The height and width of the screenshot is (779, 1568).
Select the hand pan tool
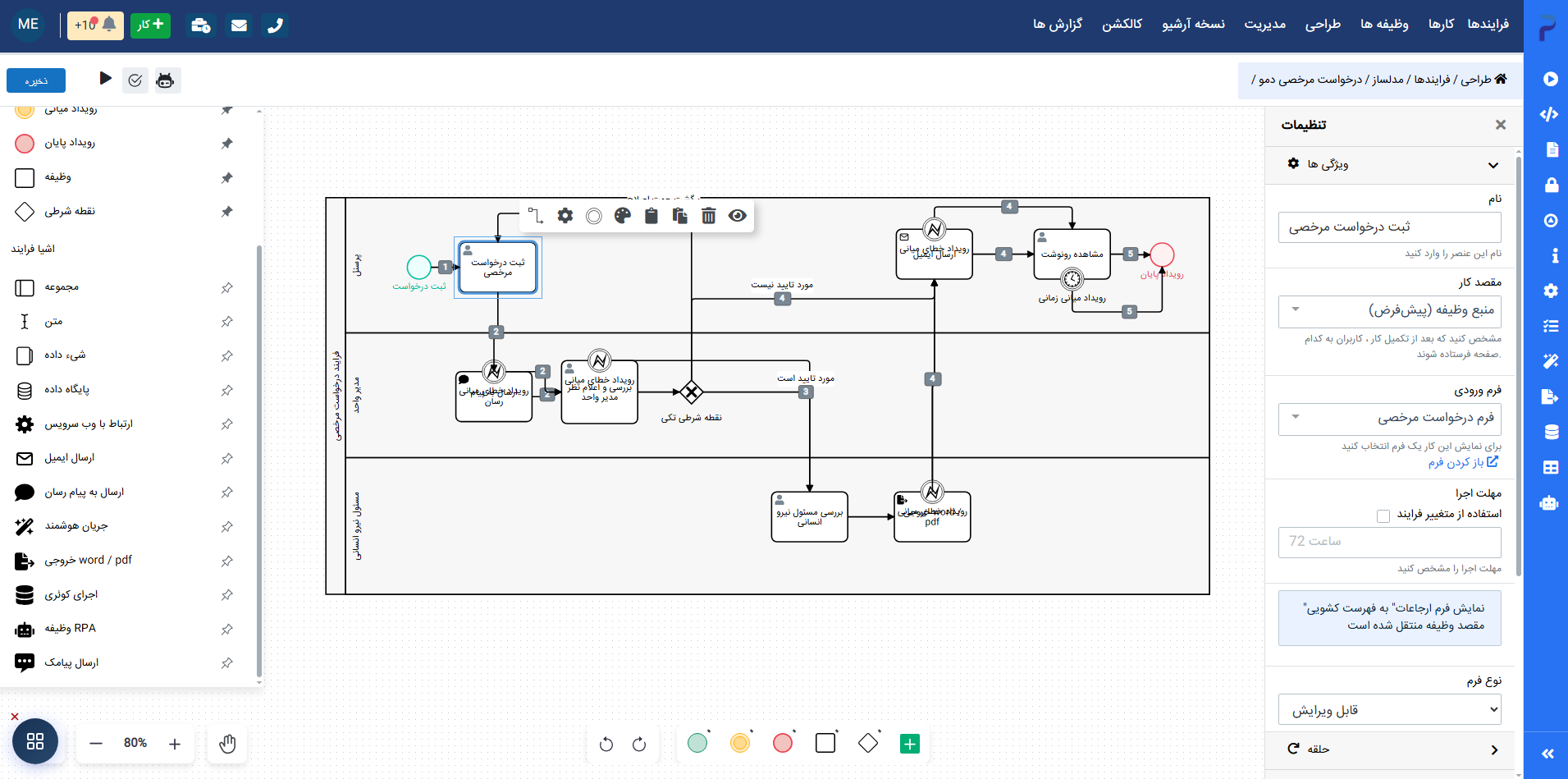point(227,744)
